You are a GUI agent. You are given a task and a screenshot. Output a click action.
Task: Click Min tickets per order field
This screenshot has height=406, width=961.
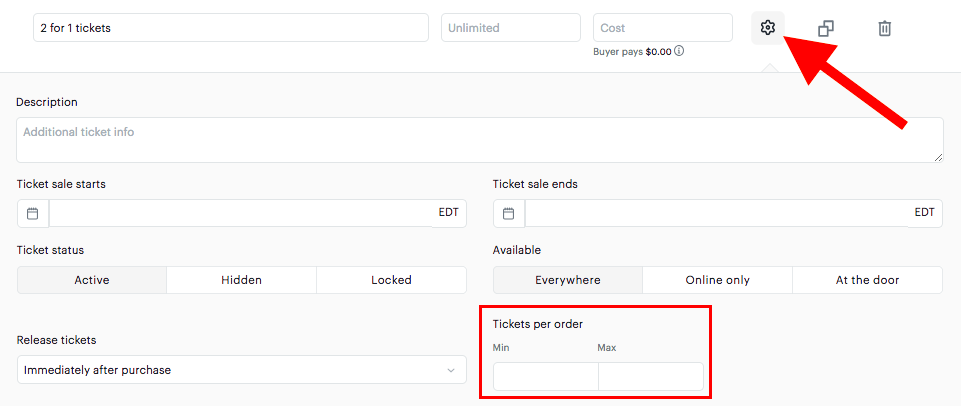[545, 377]
